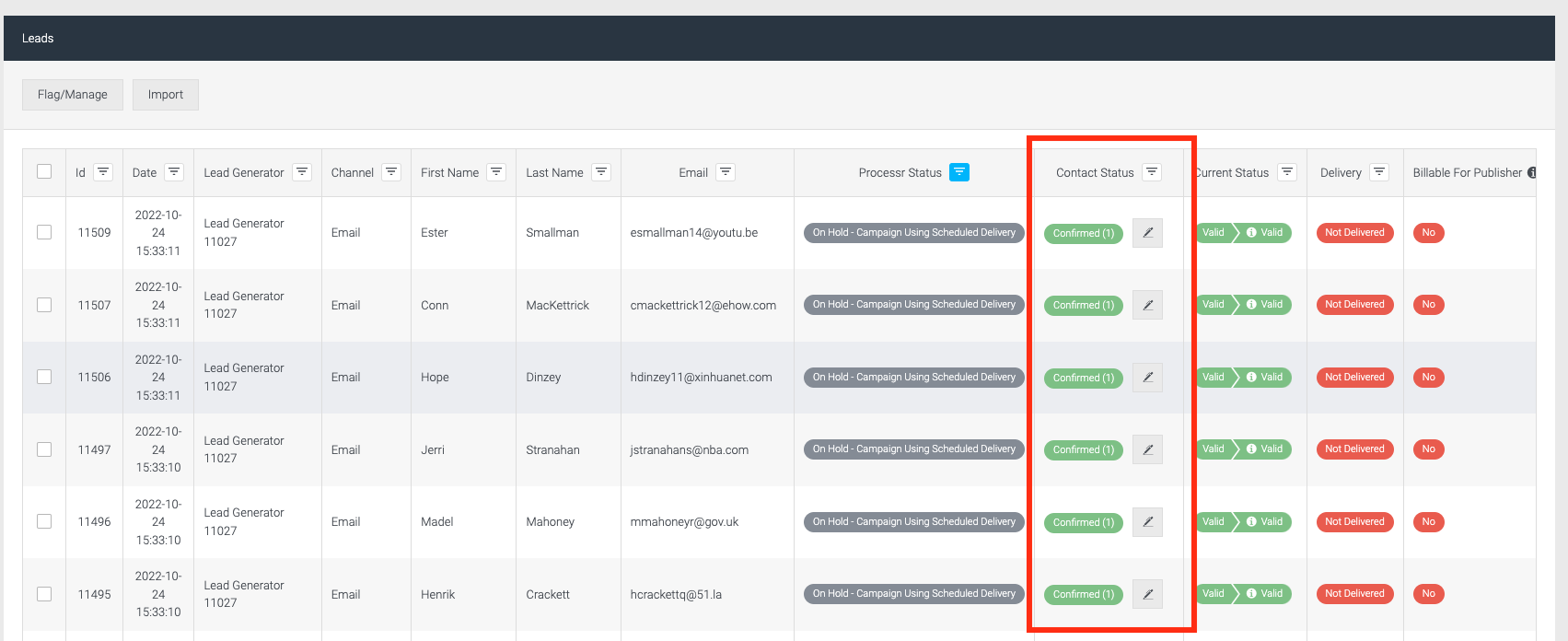Click the Not Delivered badge for lead 11507

tap(1354, 305)
